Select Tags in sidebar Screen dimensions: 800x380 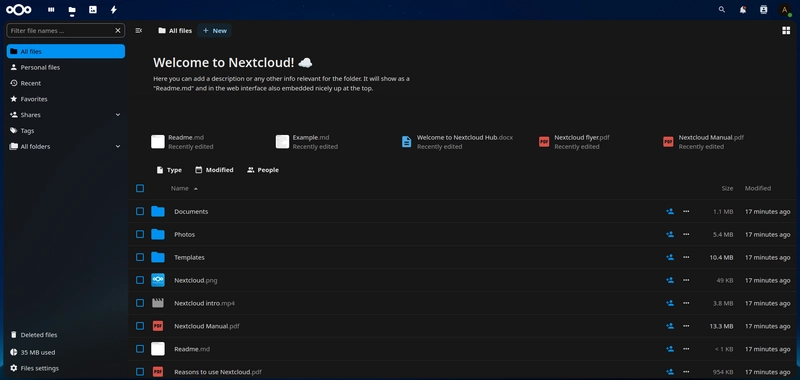[x=66, y=131]
